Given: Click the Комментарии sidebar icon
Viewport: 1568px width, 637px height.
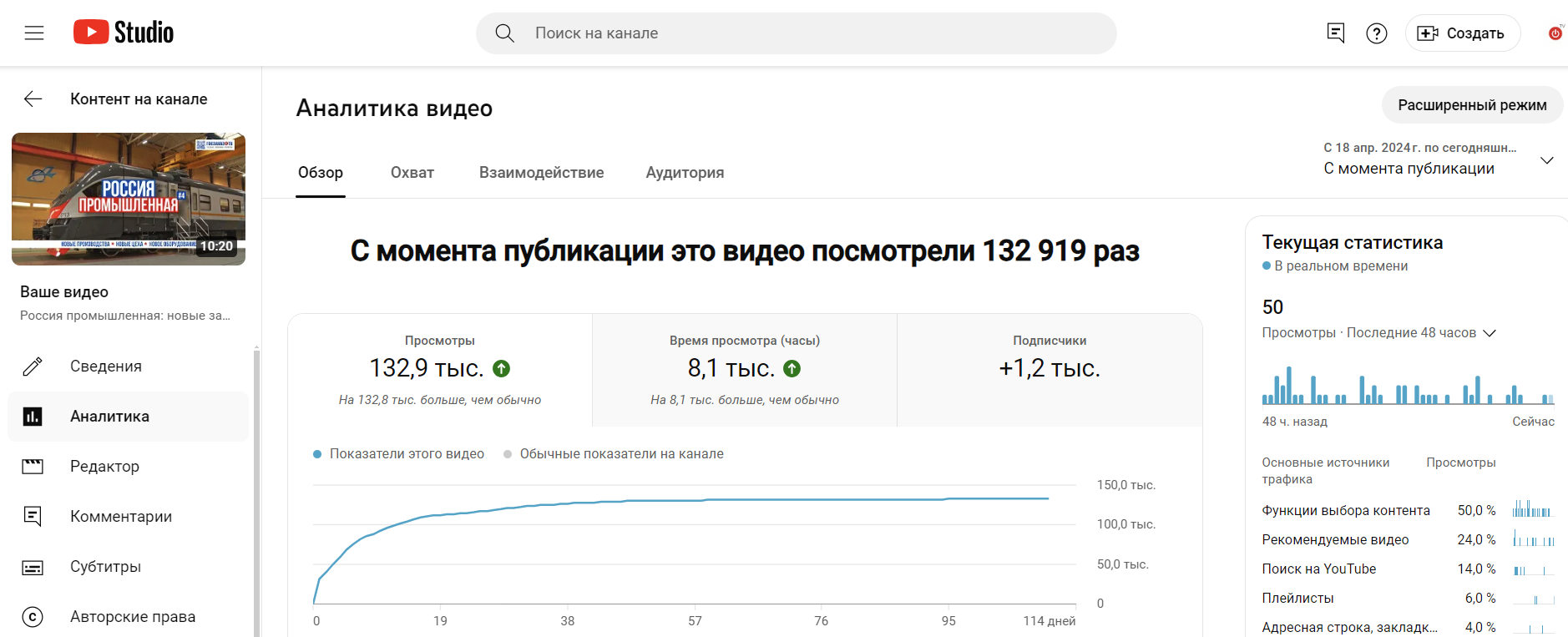Looking at the screenshot, I should (33, 517).
